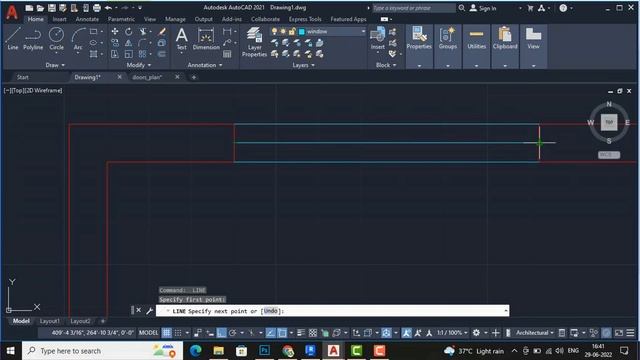Toggle 2D object snap in status bar
Image resolution: width=640 pixels, height=360 pixels.
click(282, 333)
